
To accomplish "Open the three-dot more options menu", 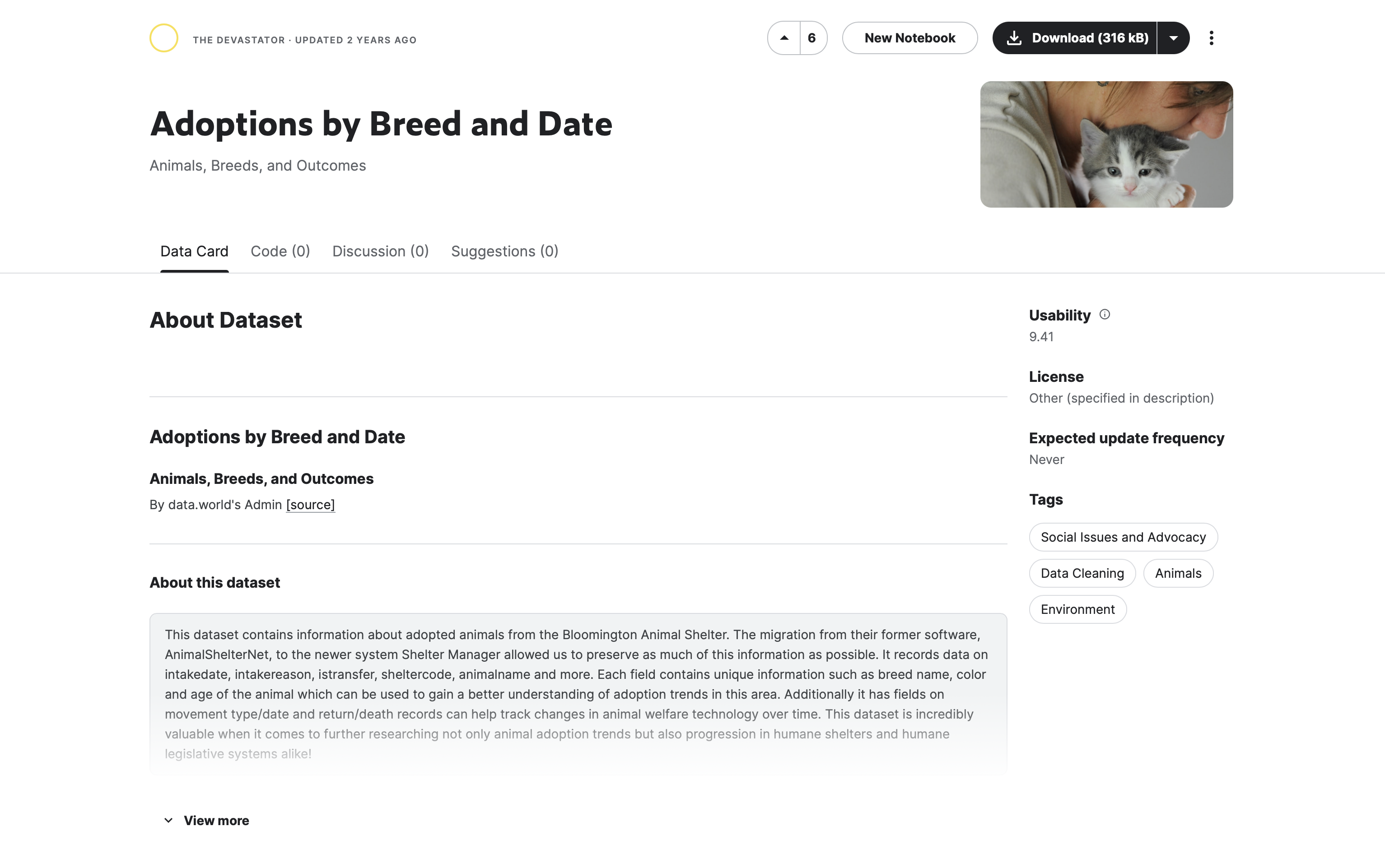I will [x=1211, y=38].
